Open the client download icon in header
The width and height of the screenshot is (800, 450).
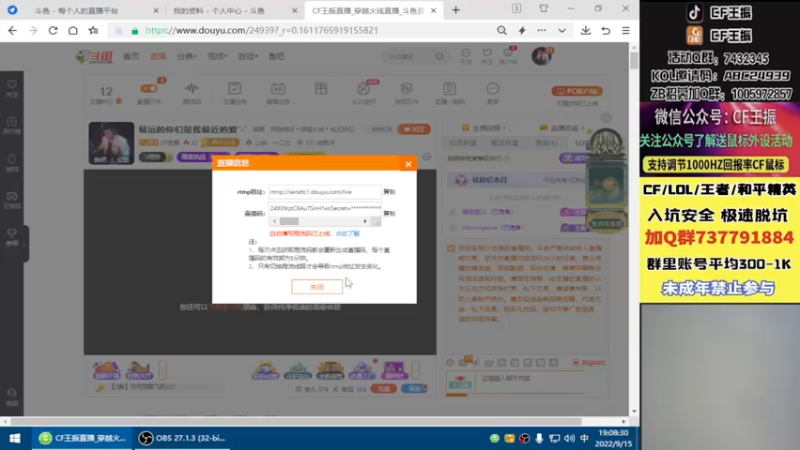pos(508,55)
